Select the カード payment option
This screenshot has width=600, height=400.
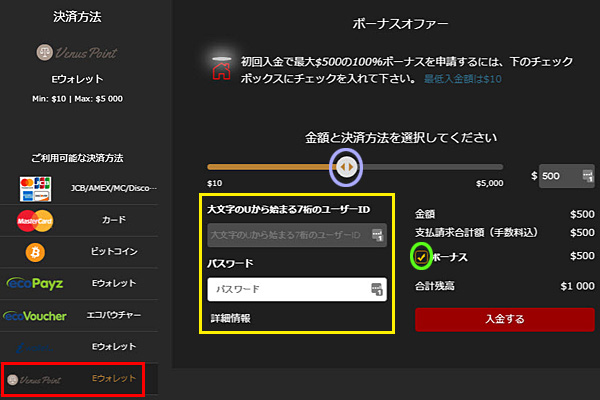coord(114,220)
